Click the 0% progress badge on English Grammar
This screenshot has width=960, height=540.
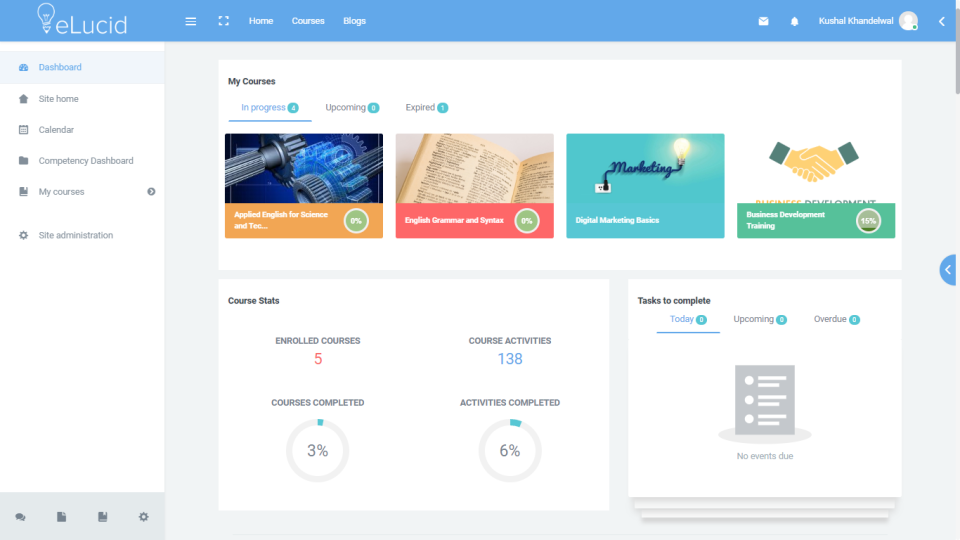pos(527,220)
